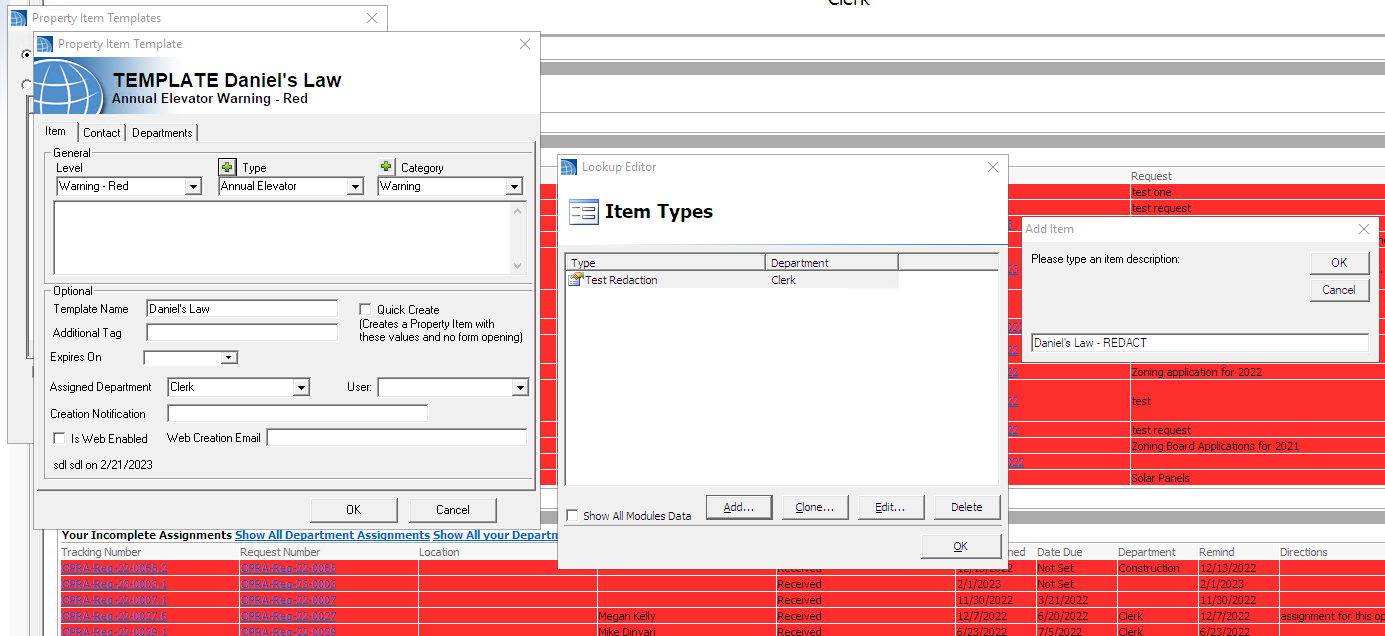The image size is (1385, 636).
Task: Click the Test Redaction row icon
Action: coord(576,280)
